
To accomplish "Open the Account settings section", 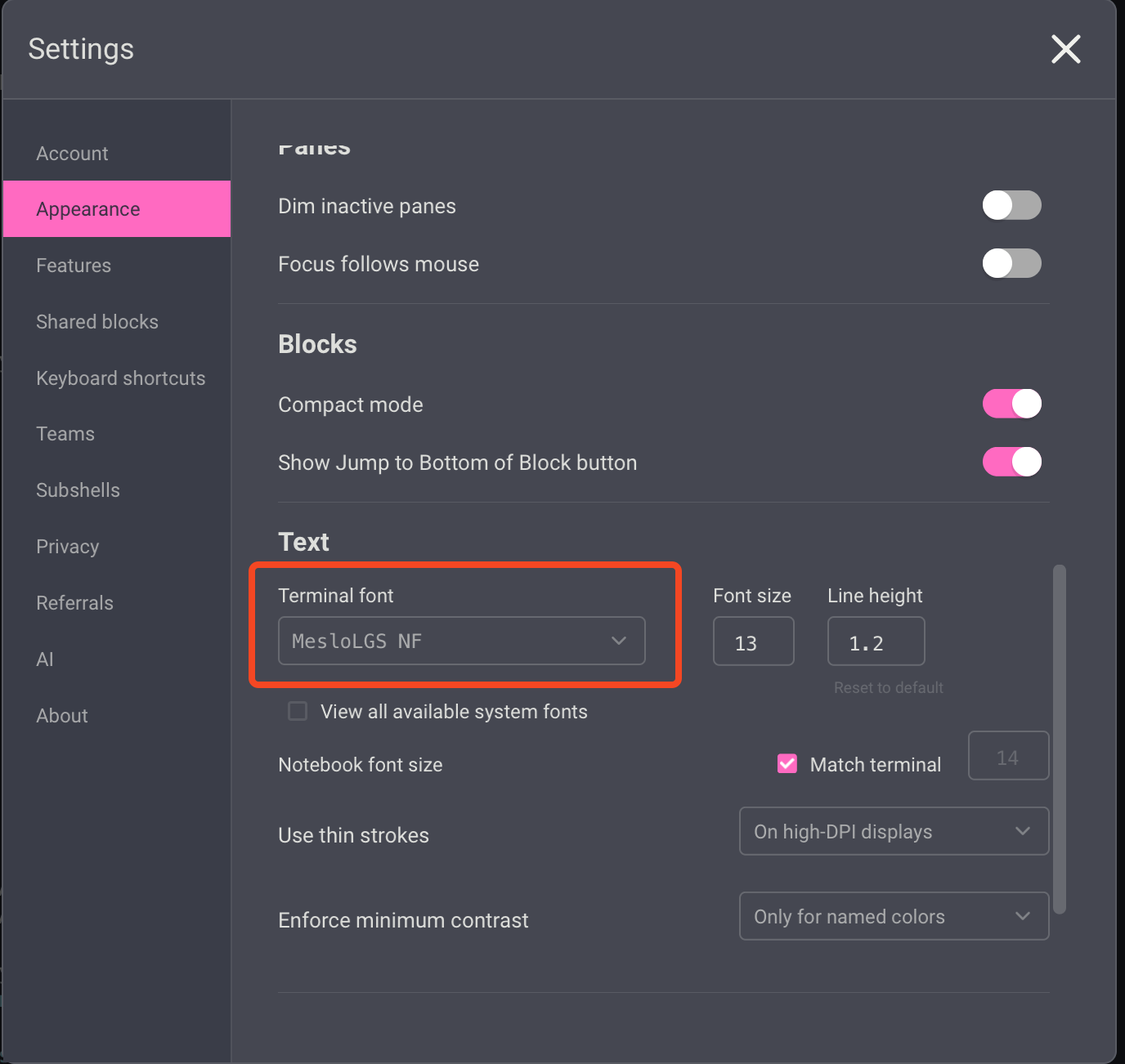I will tap(72, 154).
